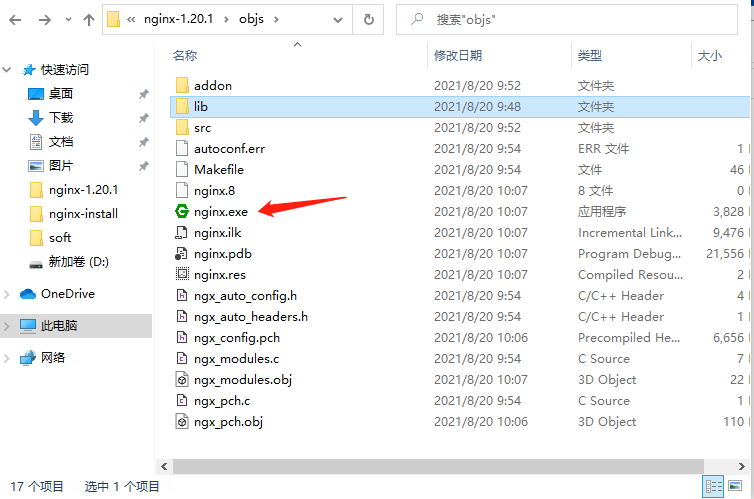Click the ngx_config.pch file icon
Viewport: 754px width, 499px height.
click(x=182, y=337)
